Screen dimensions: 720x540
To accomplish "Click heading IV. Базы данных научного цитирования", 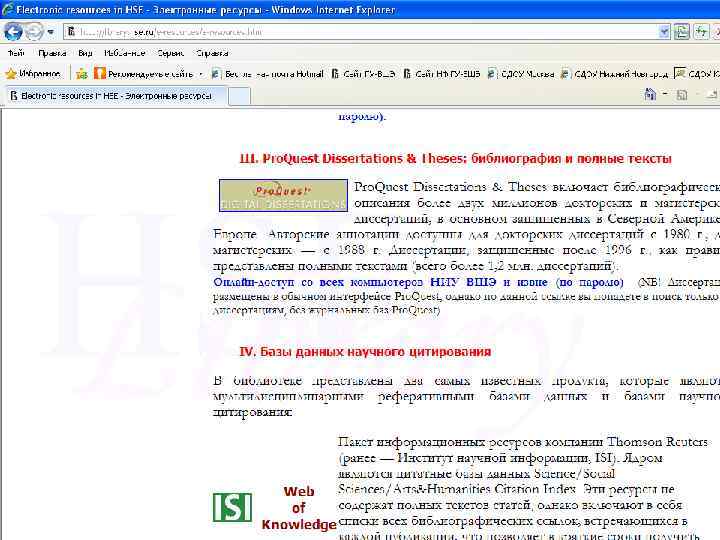I will pos(365,351).
